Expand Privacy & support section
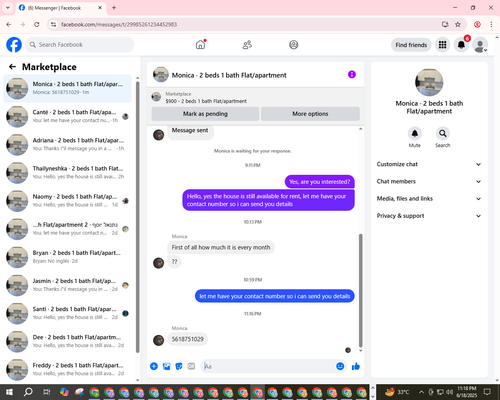Viewport: 500px width, 400px height. [x=429, y=216]
